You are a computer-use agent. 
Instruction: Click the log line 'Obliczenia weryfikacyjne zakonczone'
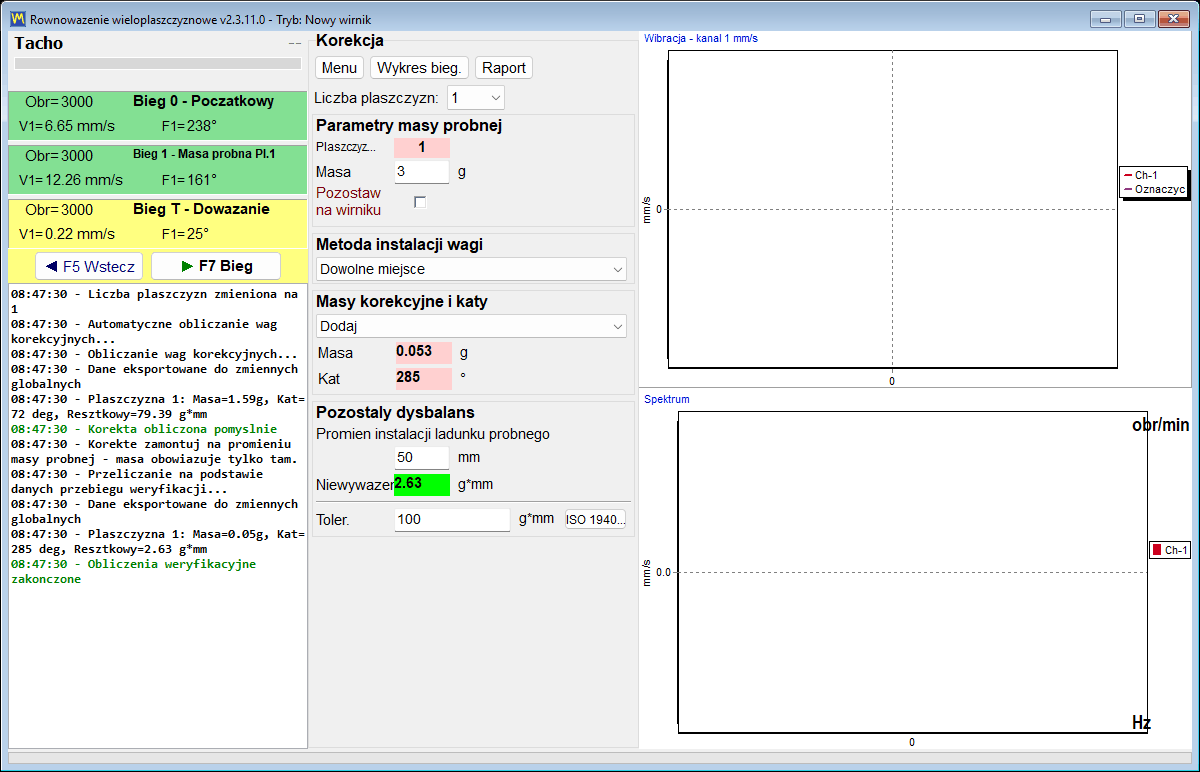(134, 572)
